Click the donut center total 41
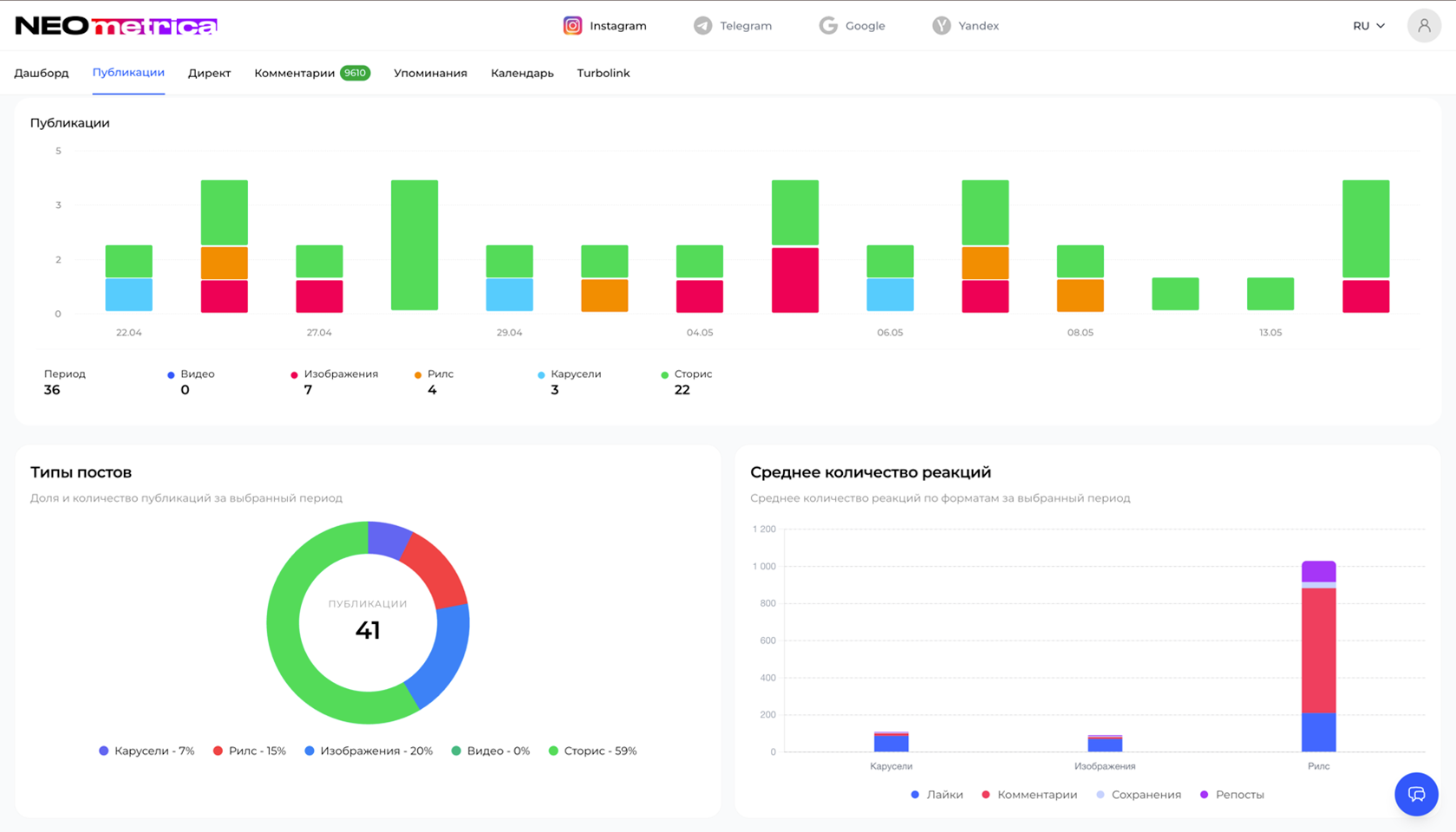Screen dimensions: 1456x832 [368, 630]
